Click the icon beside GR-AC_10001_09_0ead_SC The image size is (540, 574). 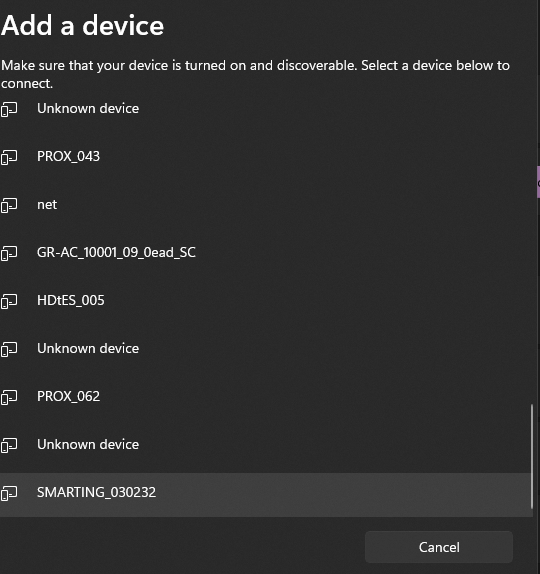[x=9, y=253]
